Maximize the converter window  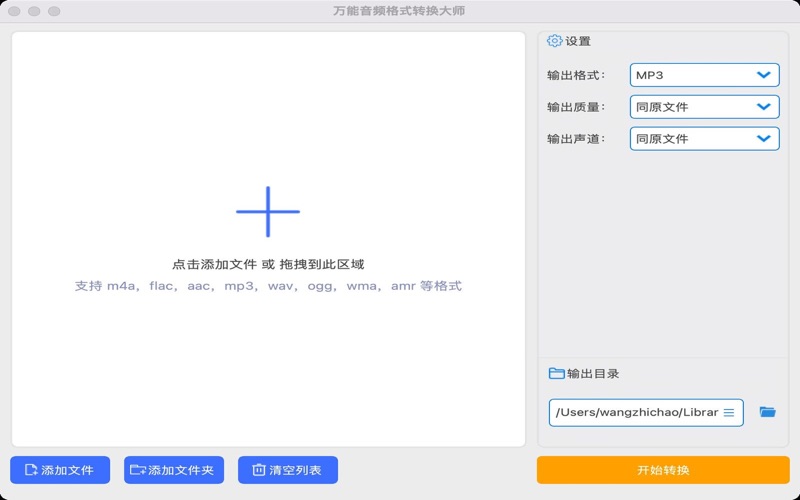pyautogui.click(x=54, y=11)
